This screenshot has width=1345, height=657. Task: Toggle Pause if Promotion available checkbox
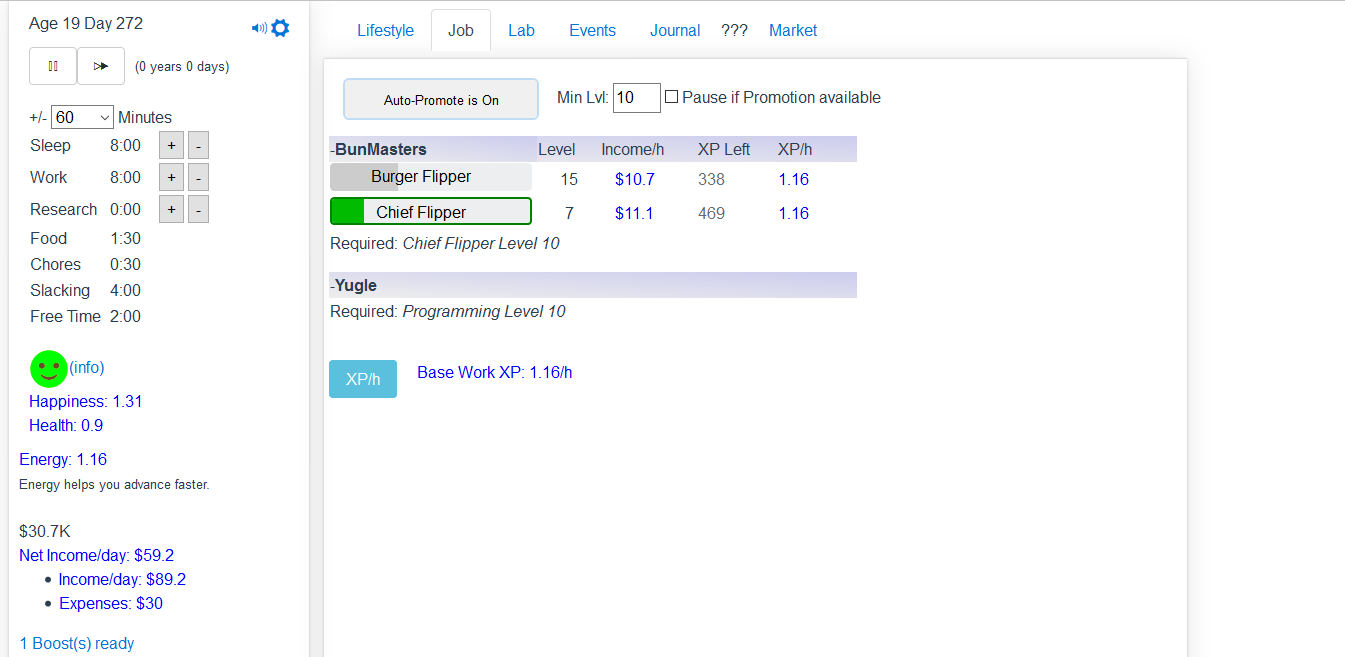coord(672,97)
